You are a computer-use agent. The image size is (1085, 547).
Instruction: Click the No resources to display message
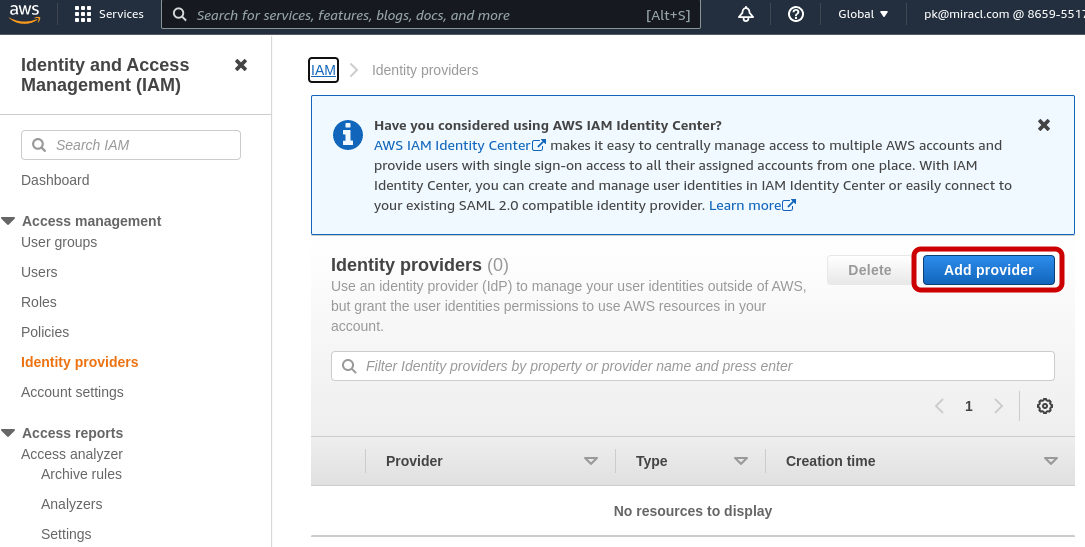pos(693,511)
